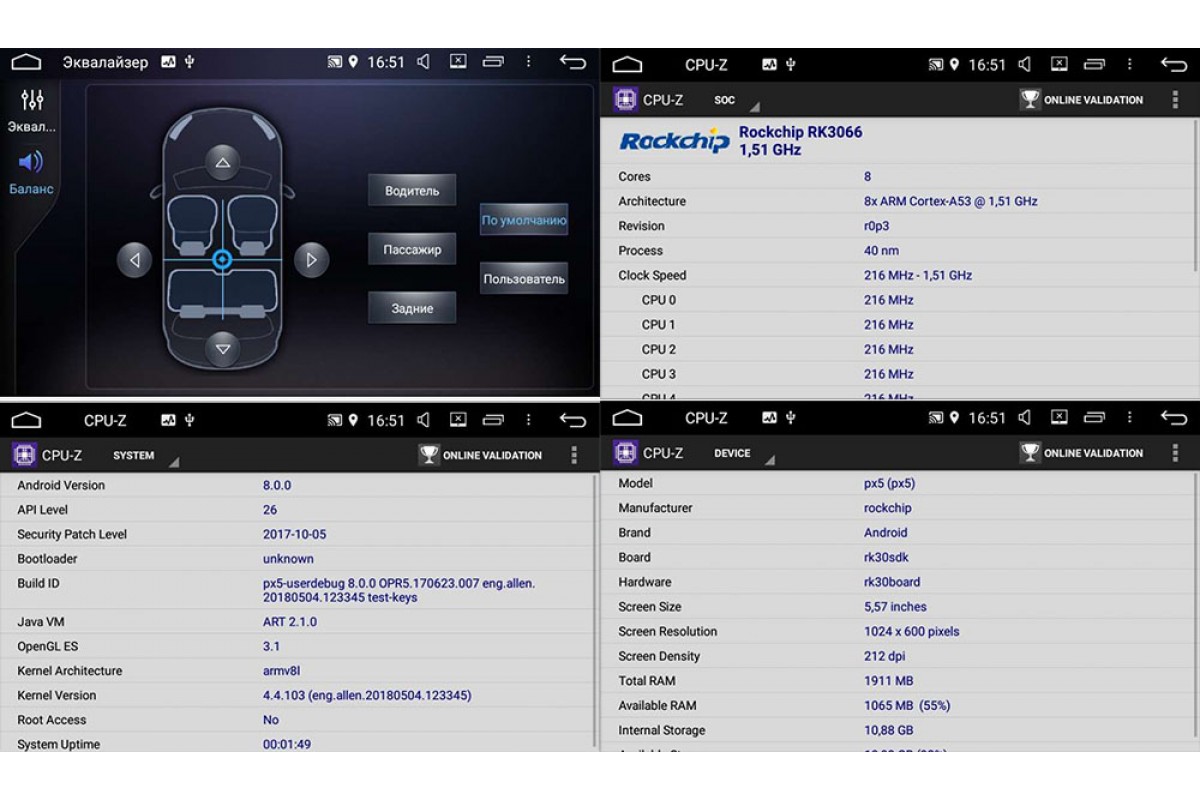Viewport: 1200px width, 800px height.
Task: Switch to the Эквал... equalizer tab in the sidebar
Action: [x=32, y=111]
